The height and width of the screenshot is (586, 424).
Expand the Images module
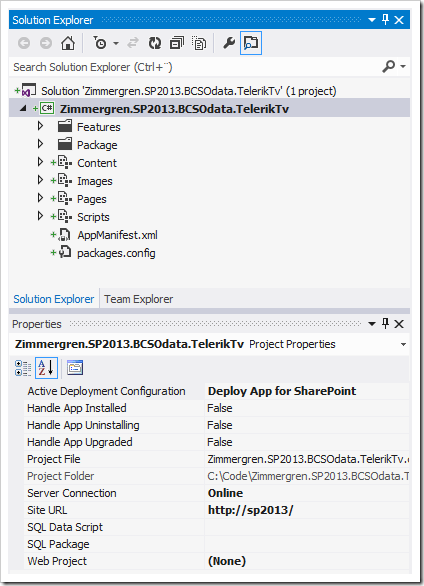click(x=40, y=180)
